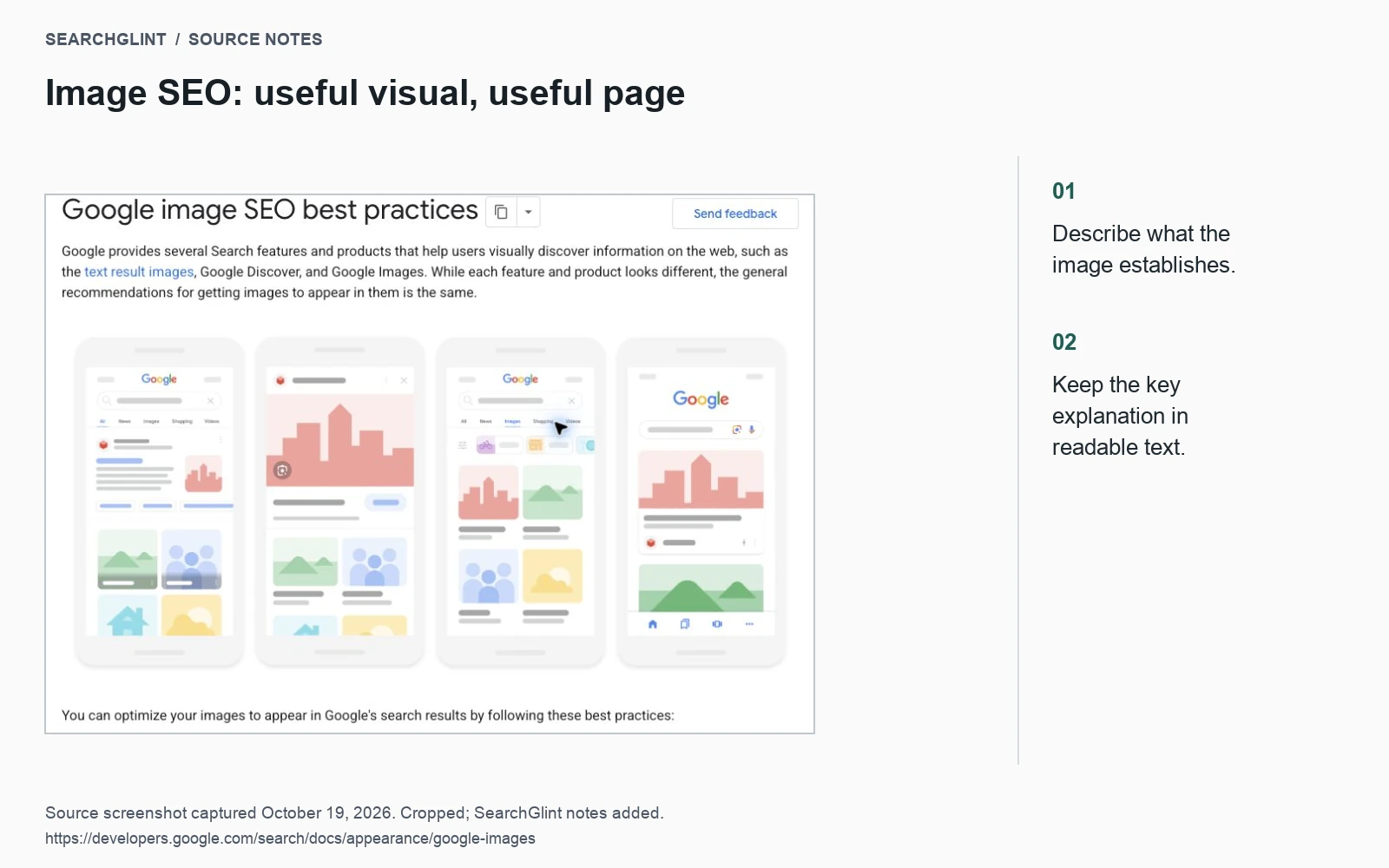
Task: Click 'Keep the key explanation in readable text.' note
Action: [x=1120, y=416]
